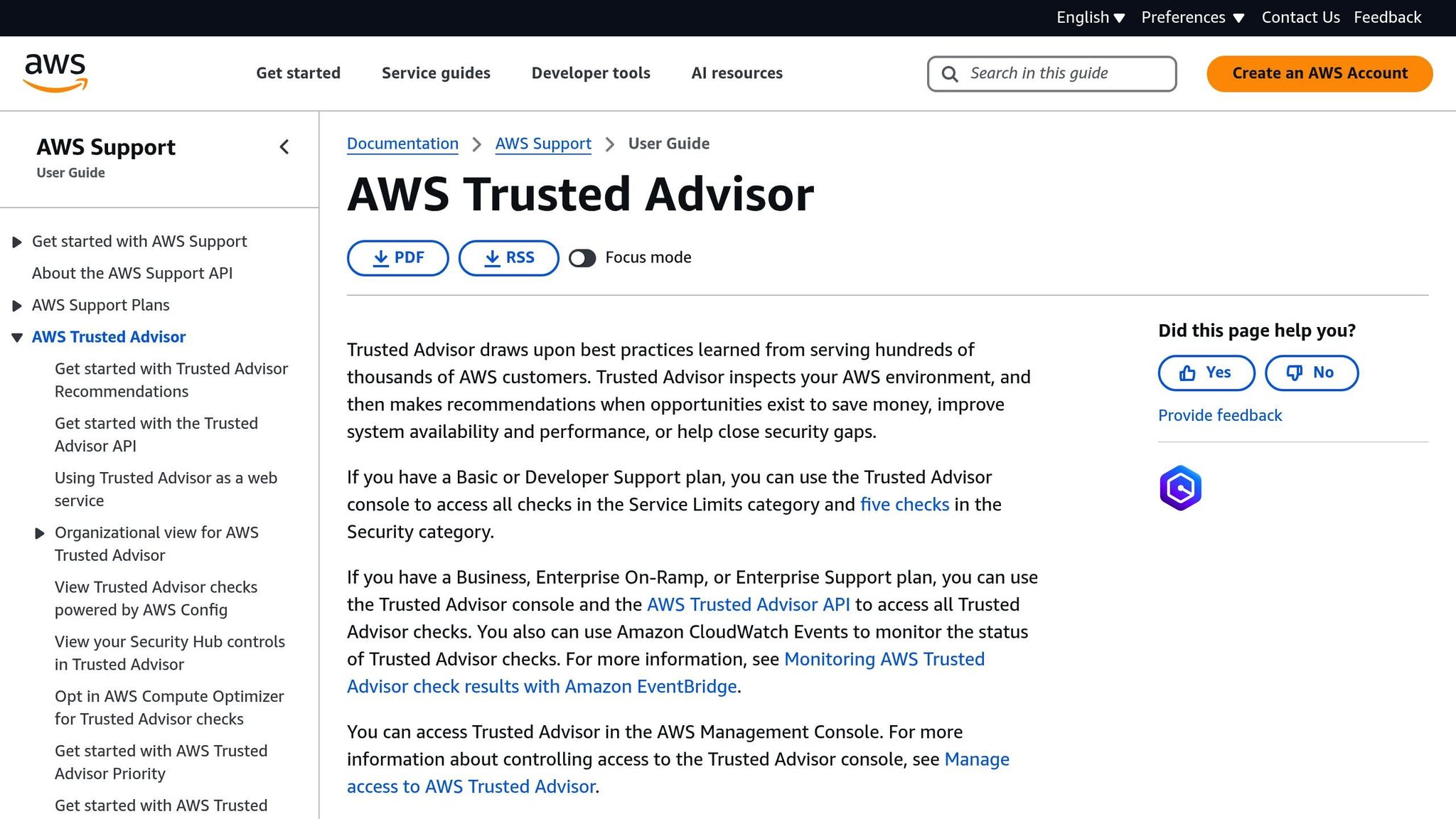The height and width of the screenshot is (819, 1456).
Task: Download the PDF version
Action: pyautogui.click(x=398, y=258)
